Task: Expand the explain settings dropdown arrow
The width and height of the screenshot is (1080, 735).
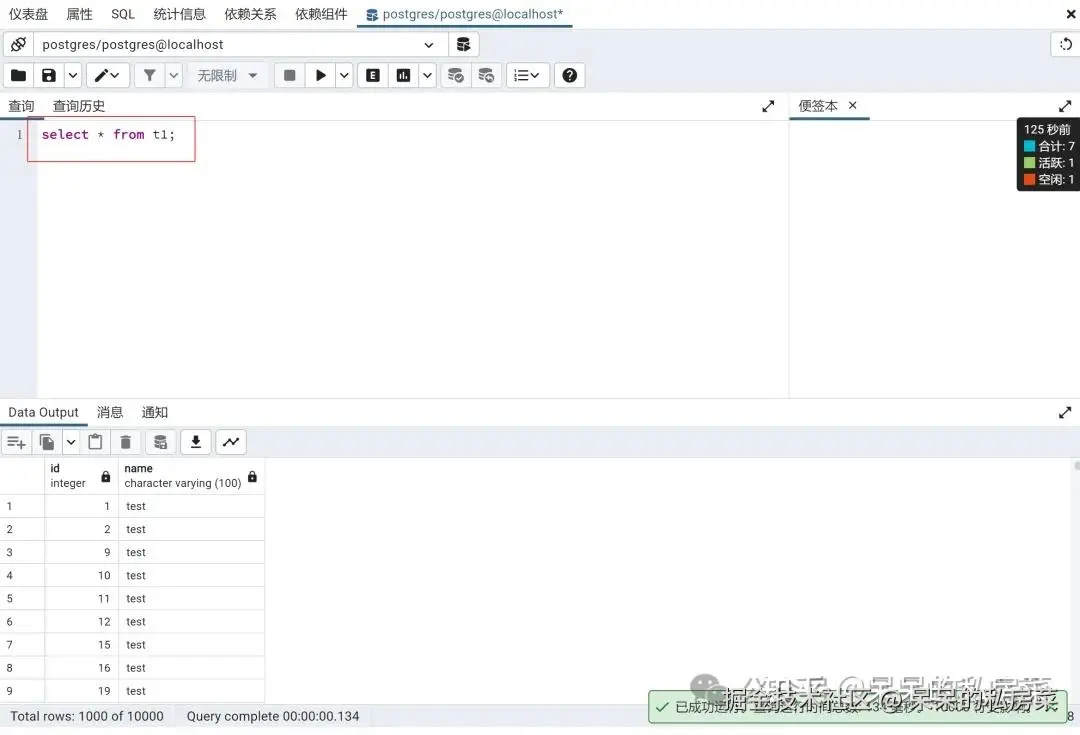Action: [x=428, y=76]
